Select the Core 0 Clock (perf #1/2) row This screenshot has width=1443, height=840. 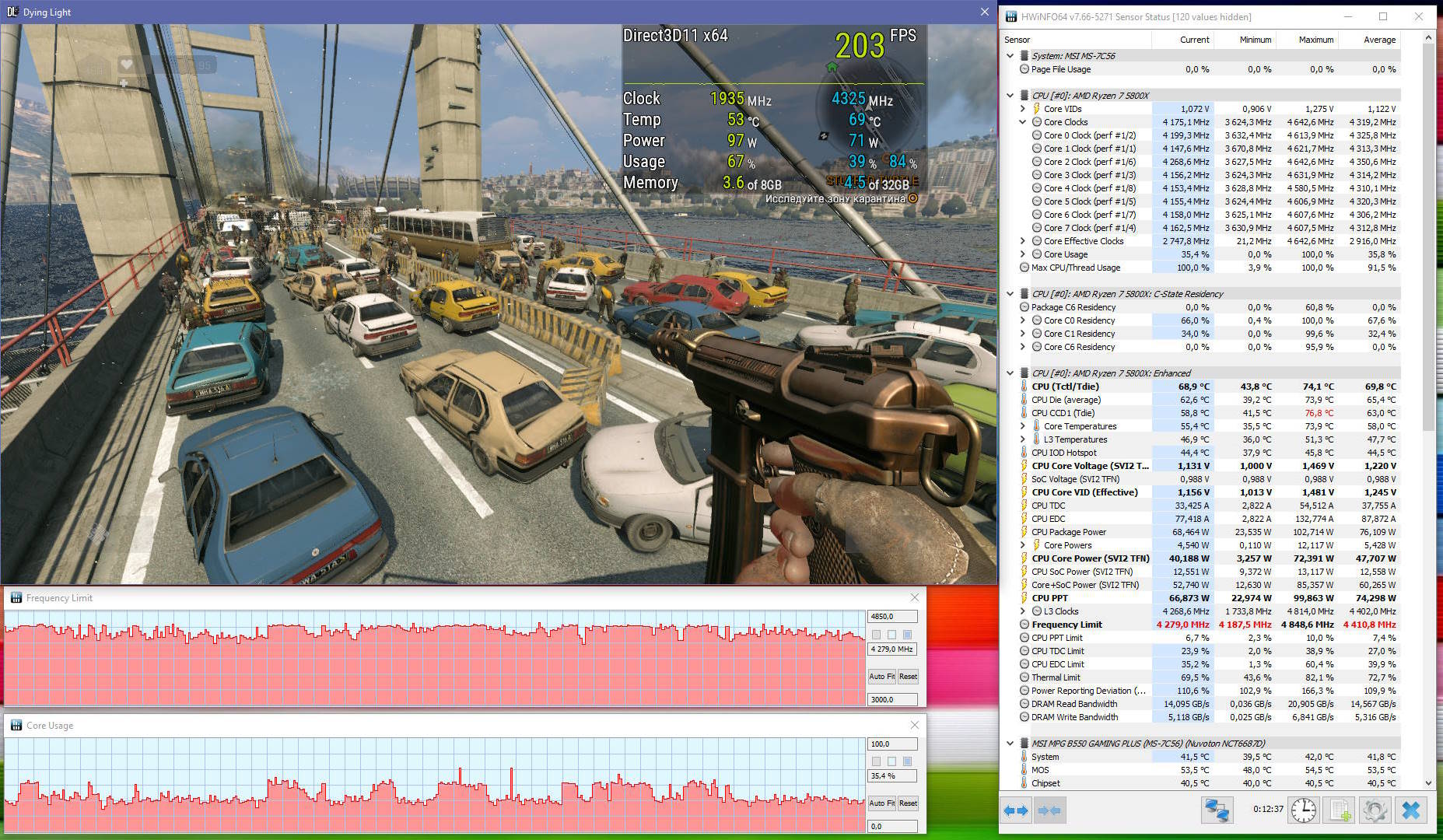1209,135
